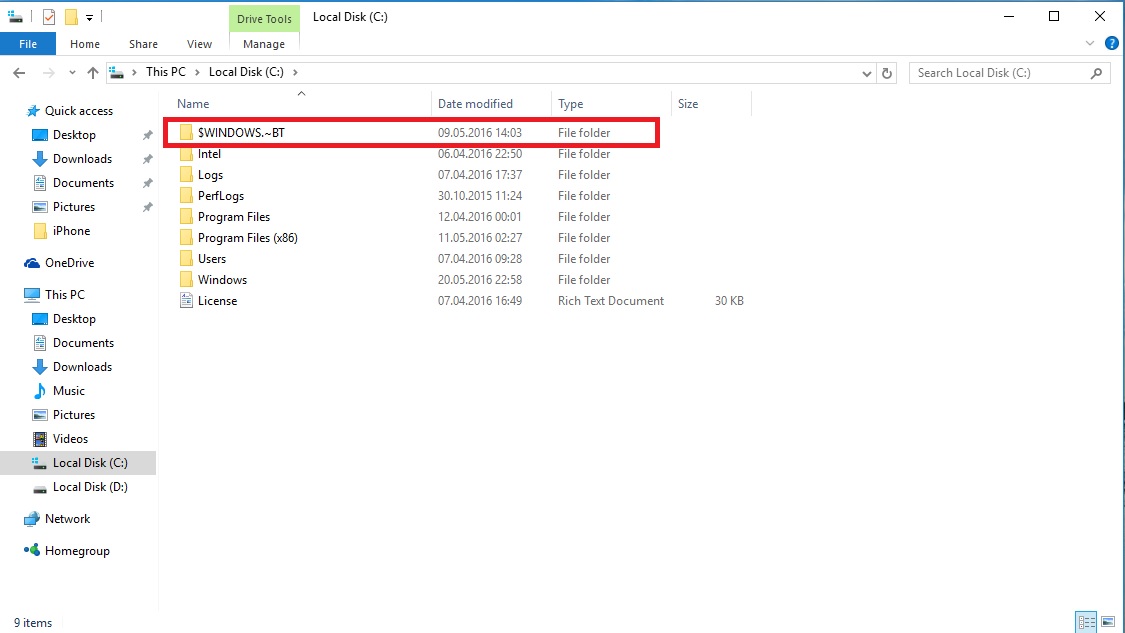Expand the address bar history dropdown

(866, 73)
